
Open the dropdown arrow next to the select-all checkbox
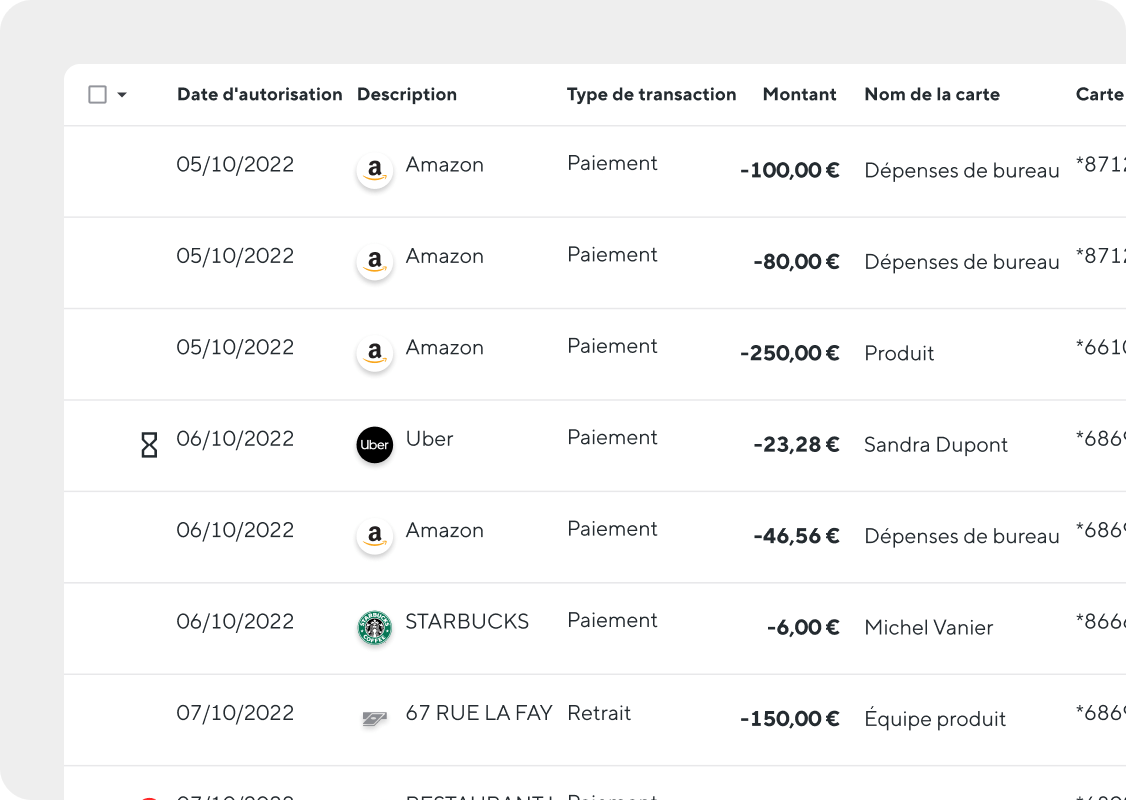click(122, 95)
